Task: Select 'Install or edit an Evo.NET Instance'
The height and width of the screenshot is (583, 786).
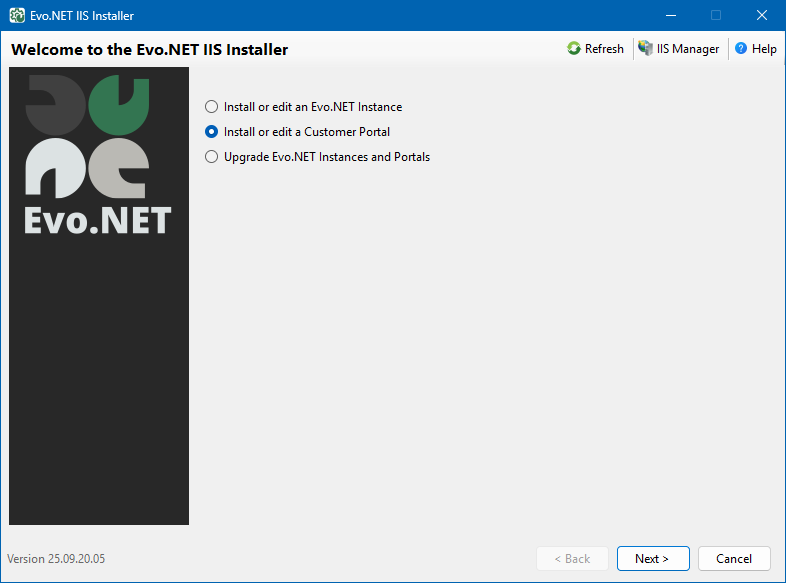Action: coord(211,107)
